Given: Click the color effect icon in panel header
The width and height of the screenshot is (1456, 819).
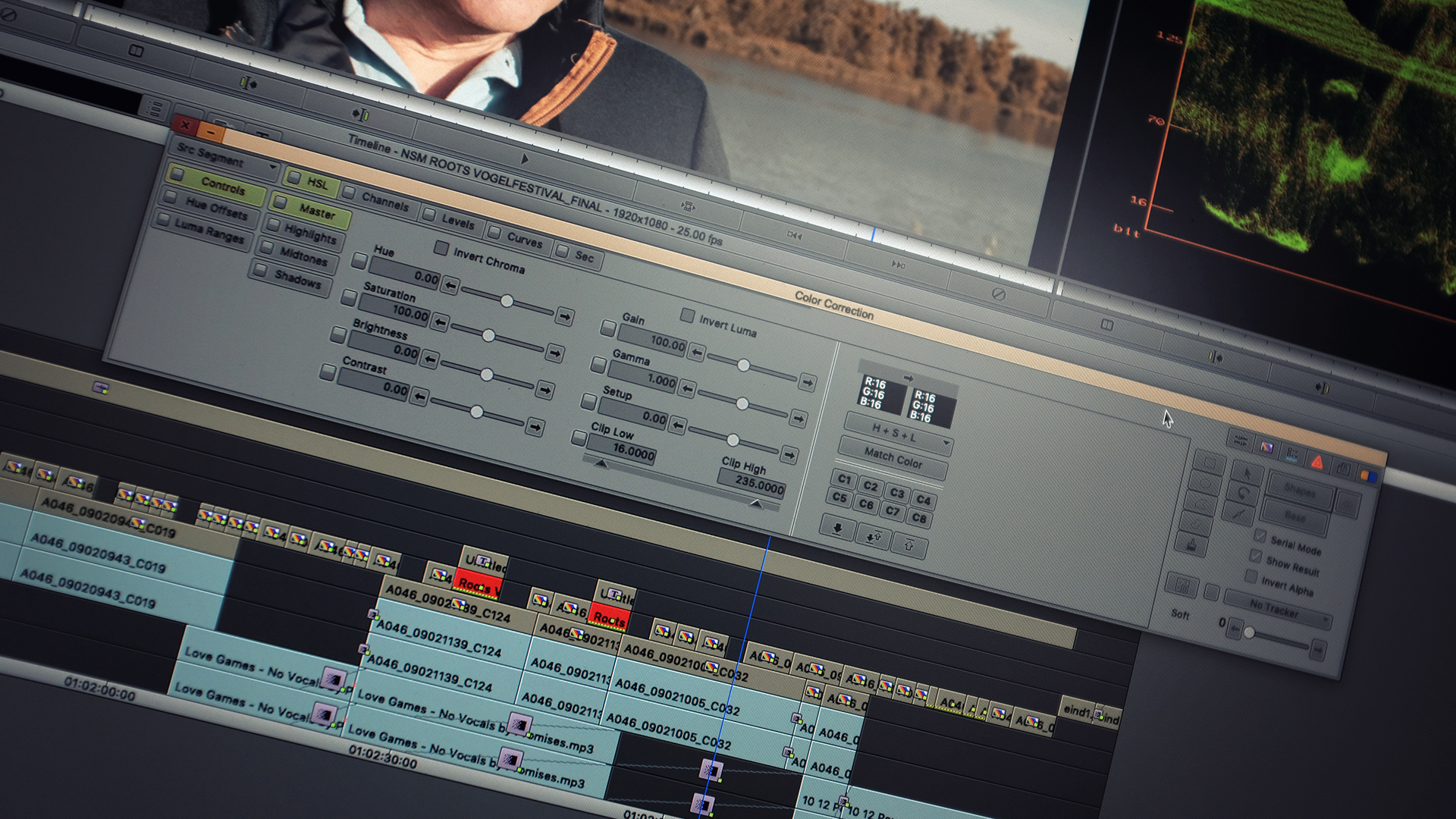Looking at the screenshot, I should click(1266, 447).
